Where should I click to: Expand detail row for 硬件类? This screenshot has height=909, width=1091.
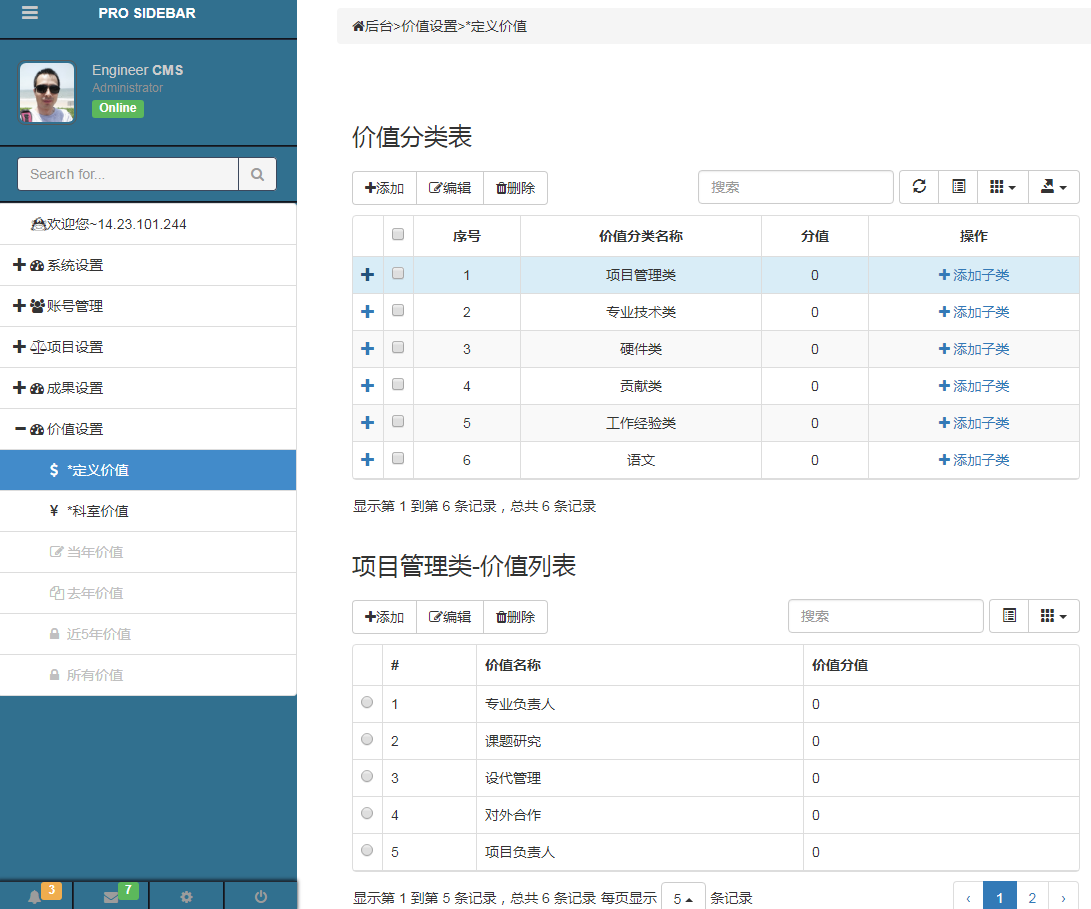coord(368,349)
